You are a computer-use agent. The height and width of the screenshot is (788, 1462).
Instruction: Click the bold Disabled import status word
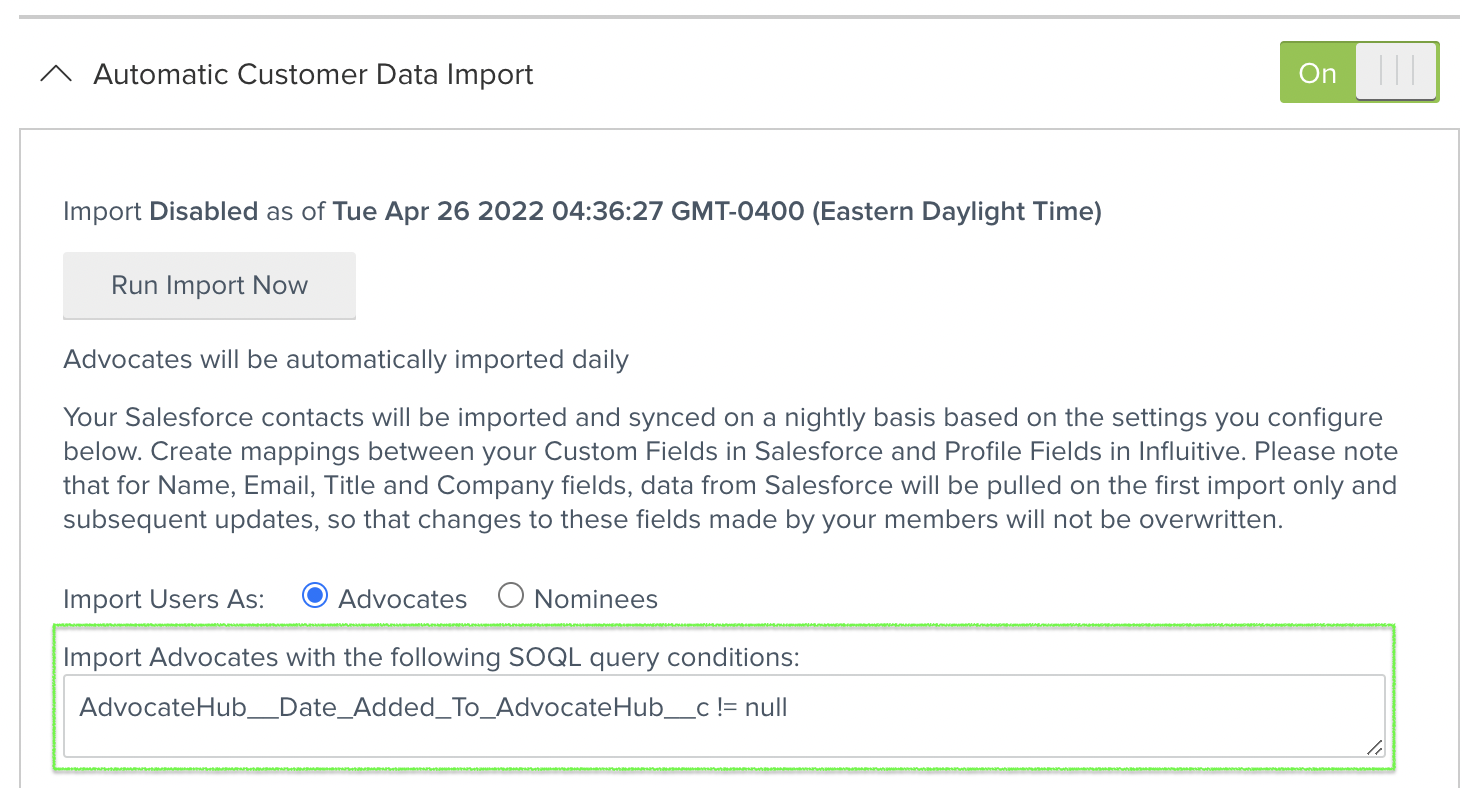[x=203, y=212]
